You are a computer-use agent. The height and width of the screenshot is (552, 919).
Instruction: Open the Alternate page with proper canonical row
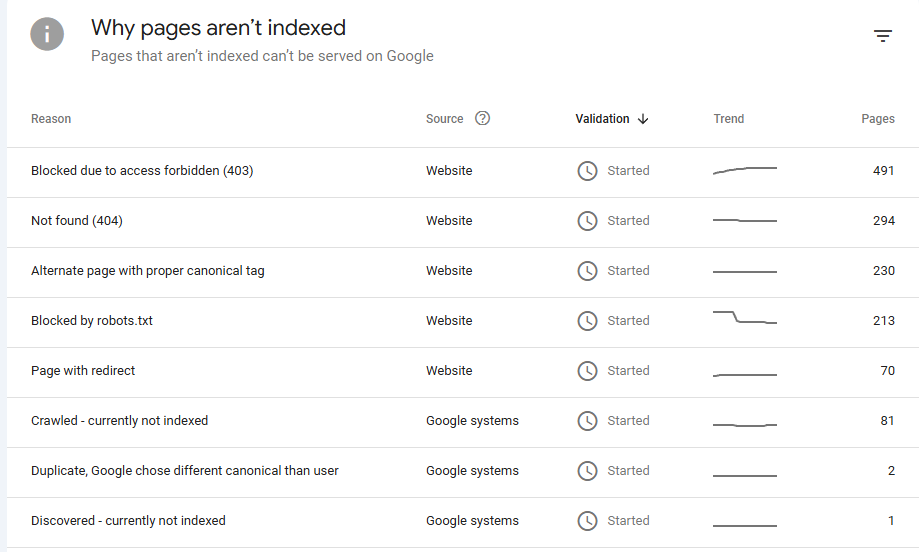(148, 271)
